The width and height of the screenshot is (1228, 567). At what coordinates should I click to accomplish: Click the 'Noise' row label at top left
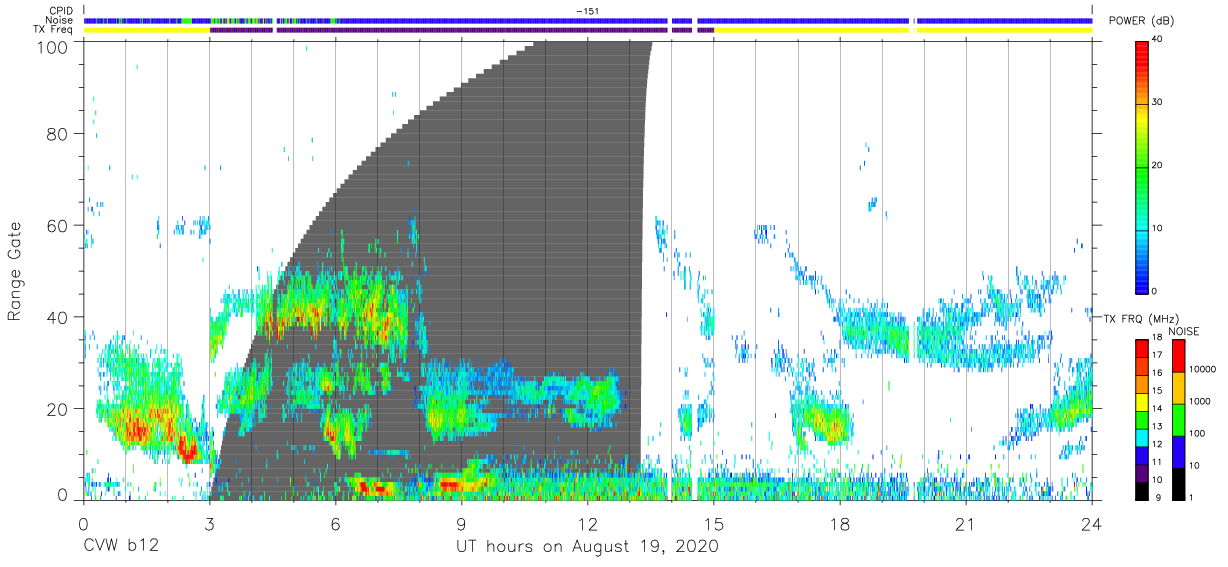point(59,20)
